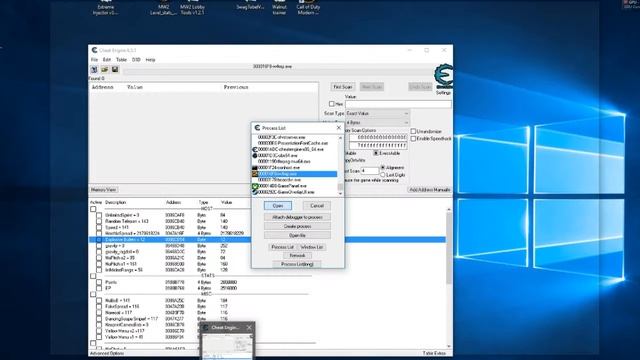Open the MW2 Level stats desktop shortcut

[x=163, y=8]
